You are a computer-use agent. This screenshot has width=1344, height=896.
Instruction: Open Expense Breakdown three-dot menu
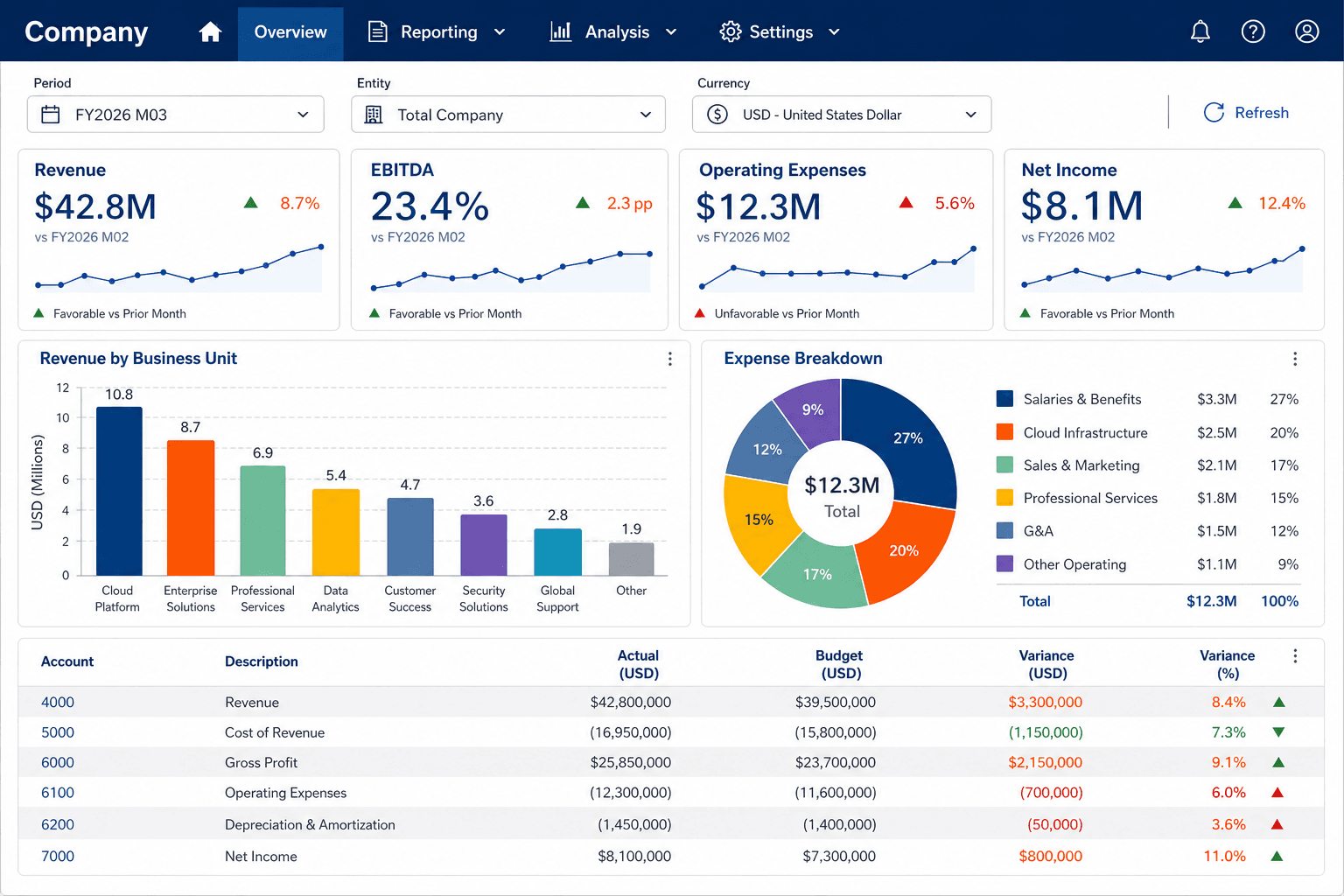(x=1295, y=359)
